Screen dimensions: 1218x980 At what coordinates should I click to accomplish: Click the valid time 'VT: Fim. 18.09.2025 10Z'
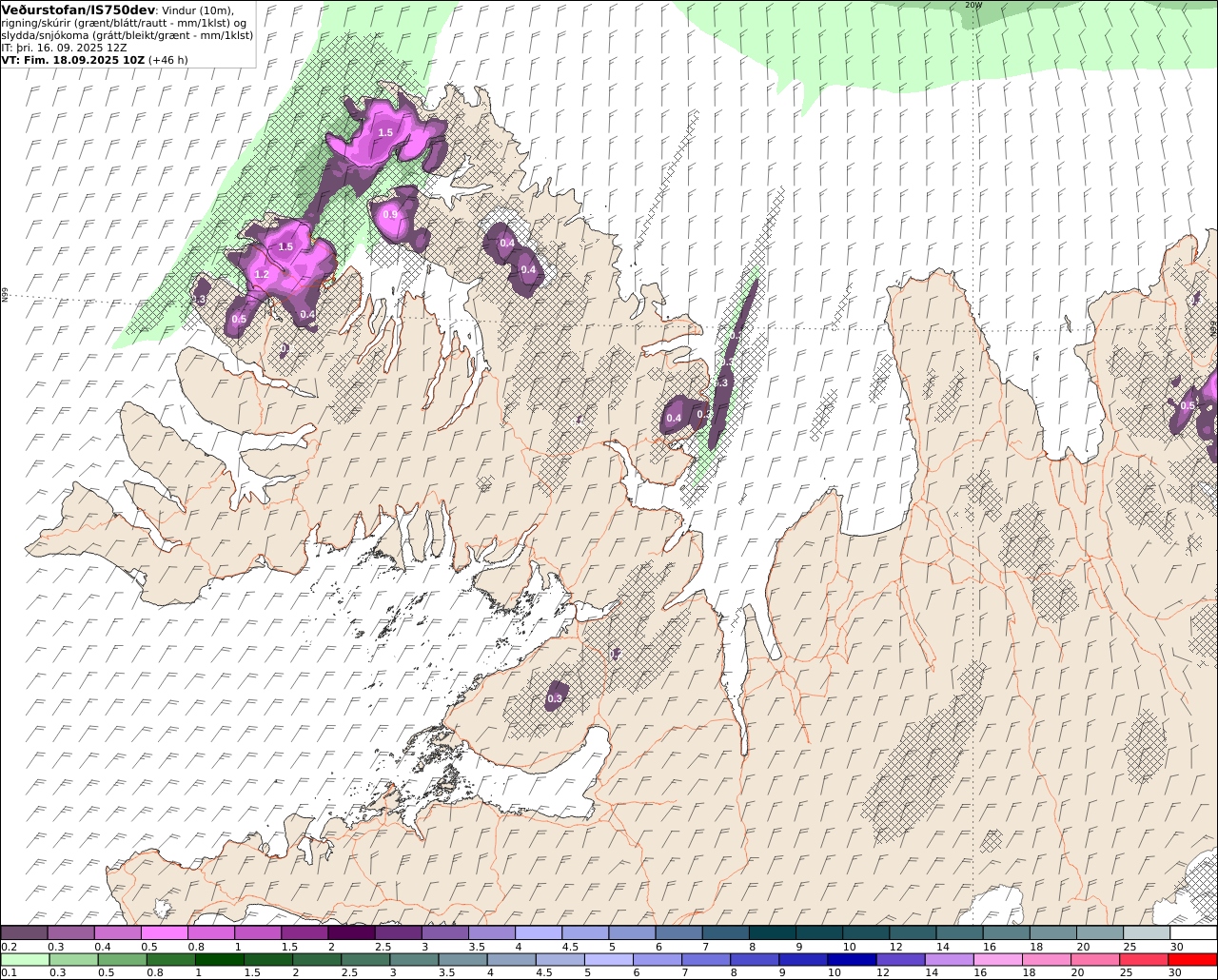pyautogui.click(x=73, y=59)
